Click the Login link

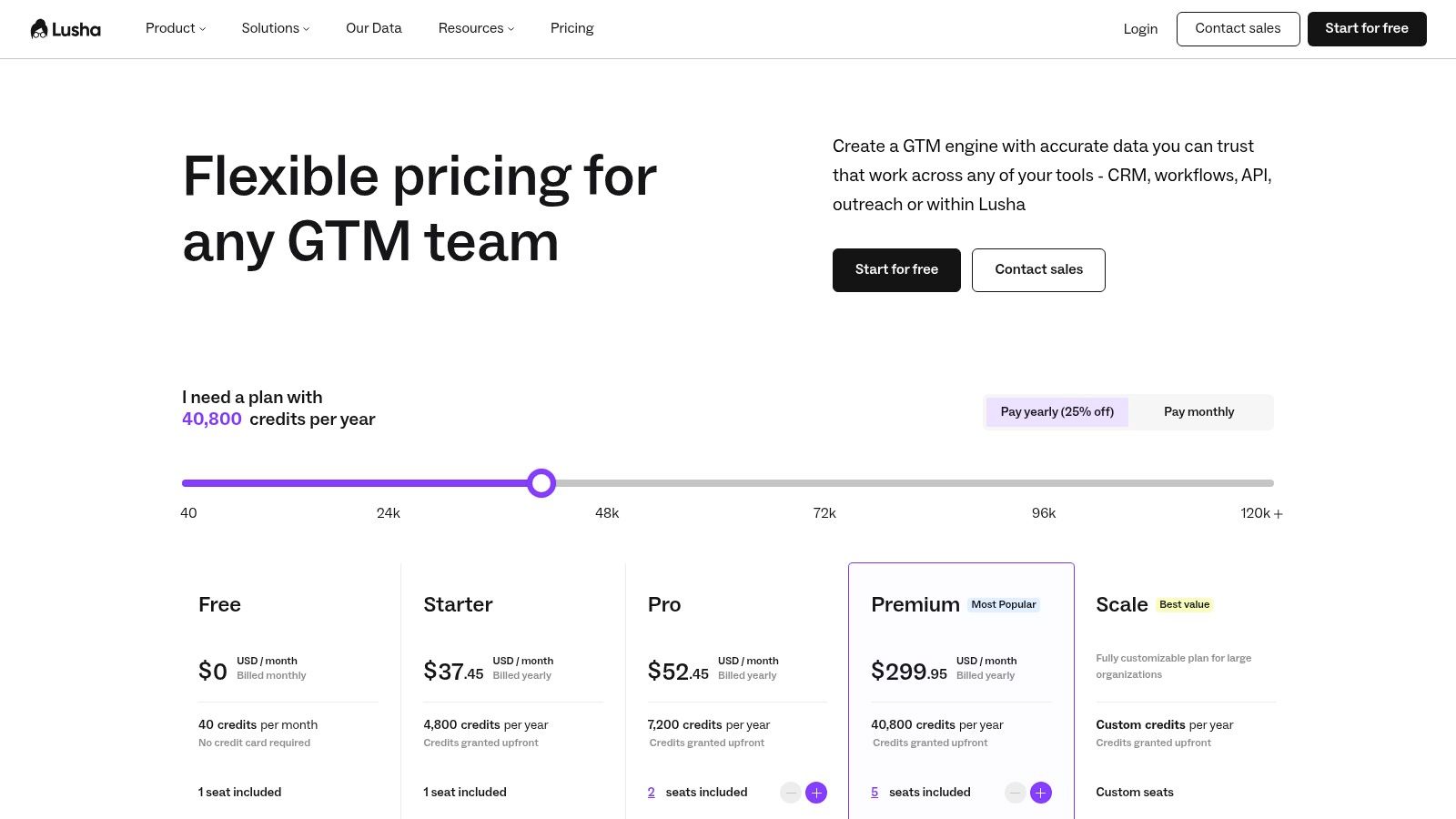[1140, 29]
